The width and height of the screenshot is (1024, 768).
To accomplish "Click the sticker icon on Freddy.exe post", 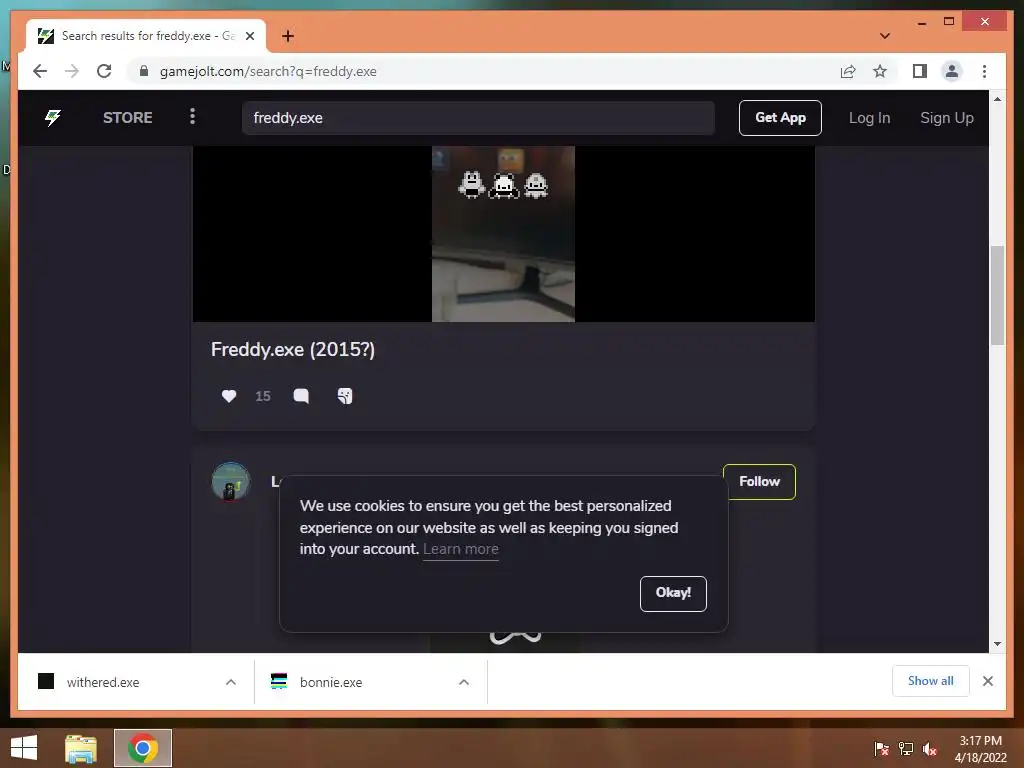I will pyautogui.click(x=345, y=396).
